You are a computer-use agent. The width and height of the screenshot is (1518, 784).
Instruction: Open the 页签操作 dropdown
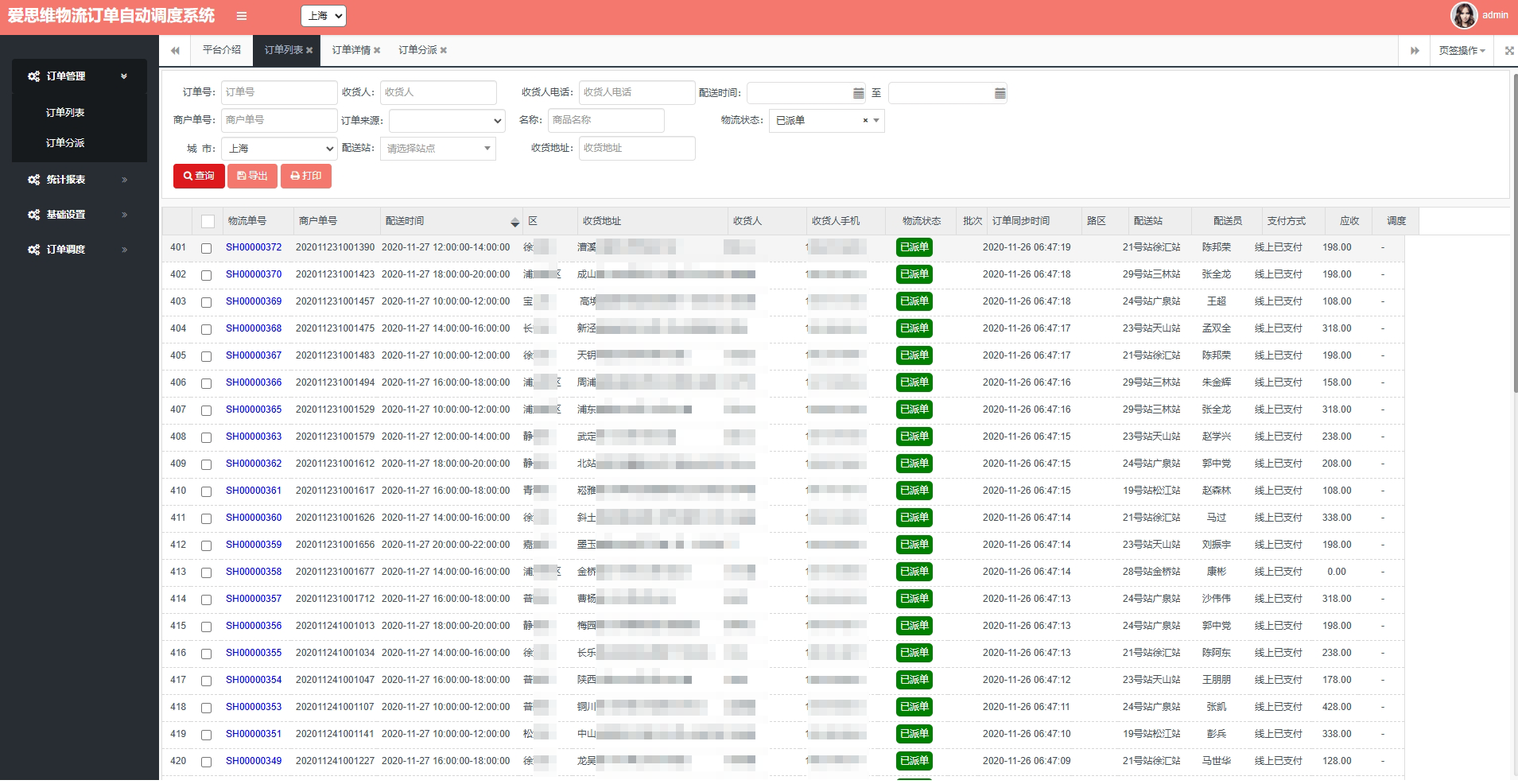[1462, 50]
